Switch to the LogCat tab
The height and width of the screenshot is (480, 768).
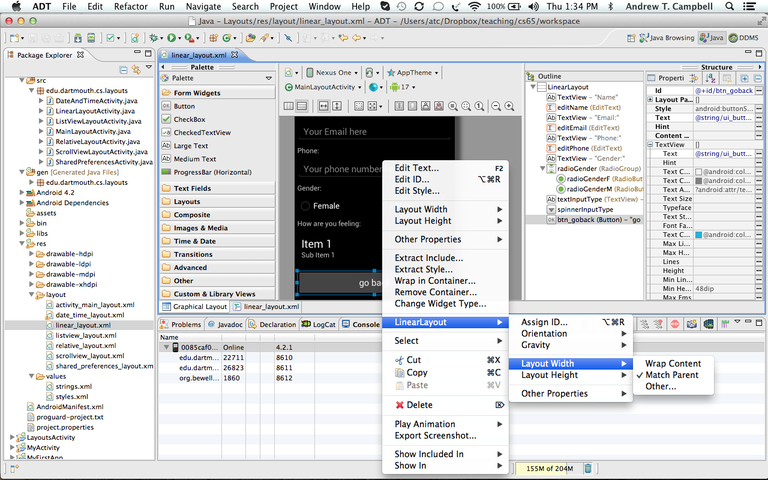(318, 324)
